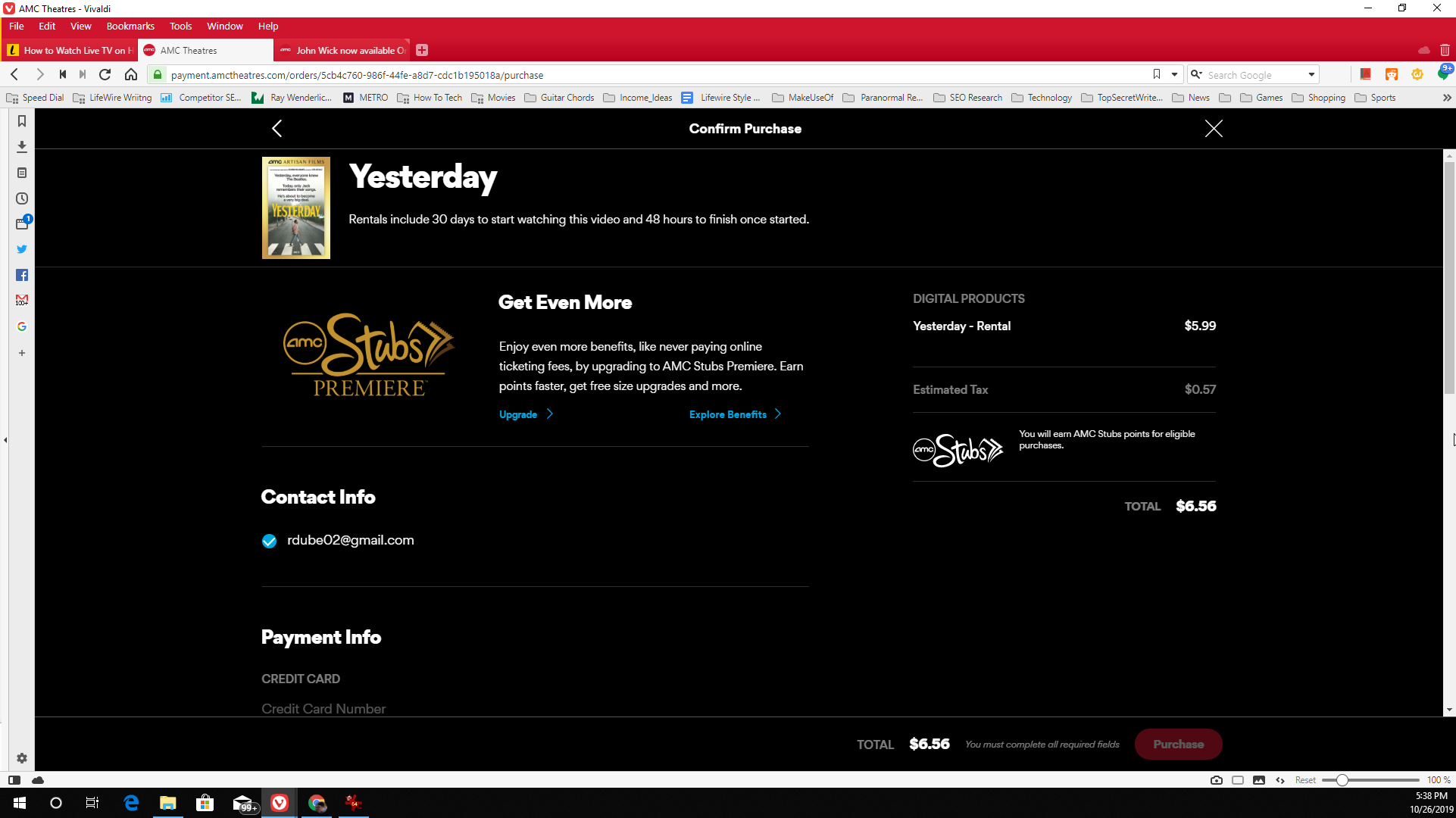Open Vivaldi settings gear
This screenshot has height=818, width=1456.
pos(22,758)
